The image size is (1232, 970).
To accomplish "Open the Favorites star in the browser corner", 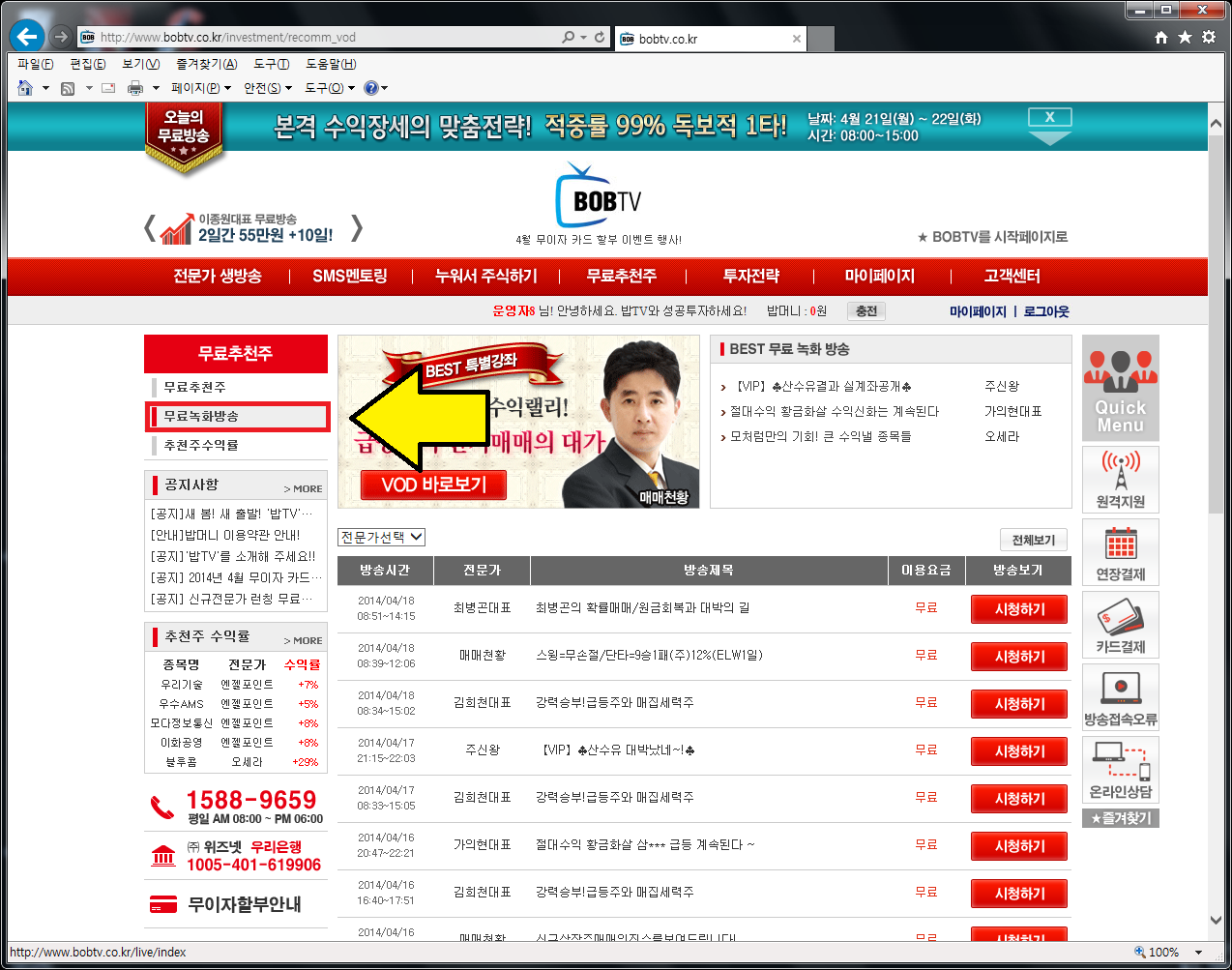I will [x=1185, y=37].
